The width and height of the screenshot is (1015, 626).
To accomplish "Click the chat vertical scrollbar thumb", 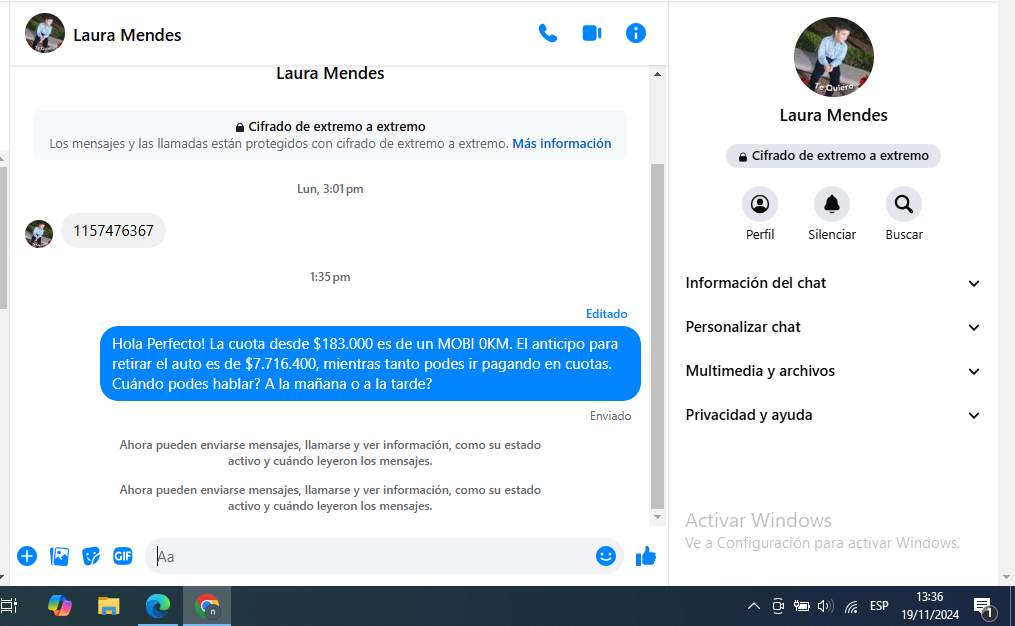I will [657, 336].
